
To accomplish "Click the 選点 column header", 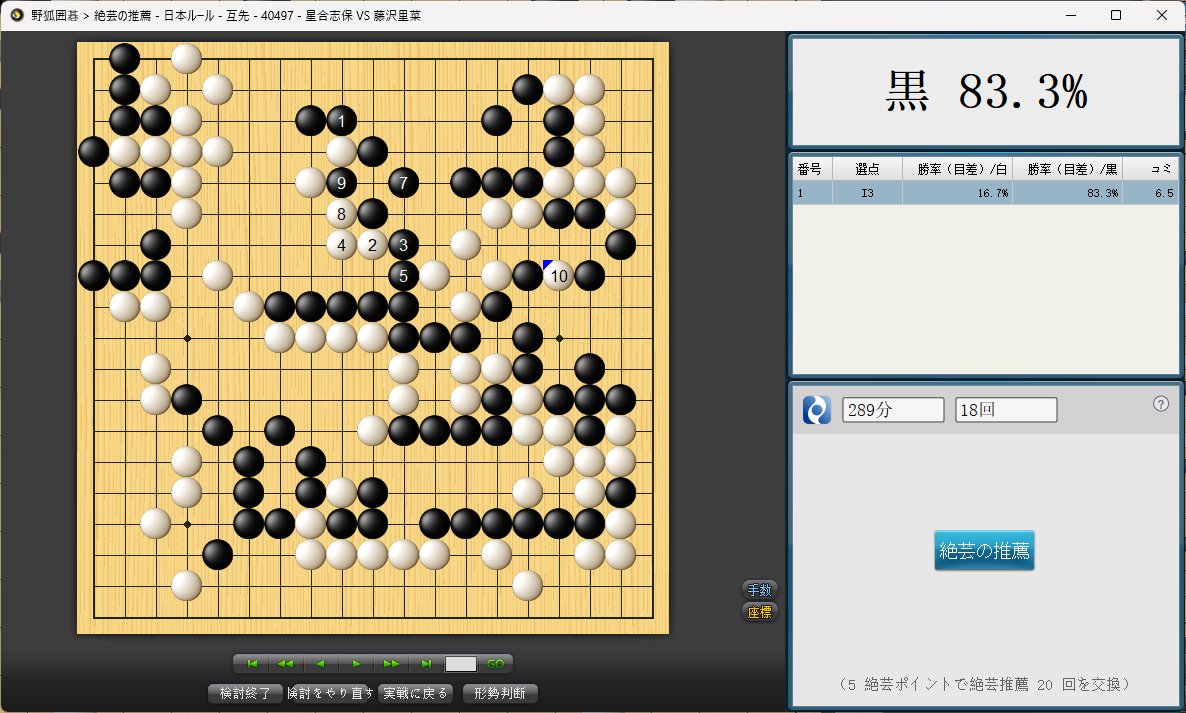I will (x=867, y=169).
